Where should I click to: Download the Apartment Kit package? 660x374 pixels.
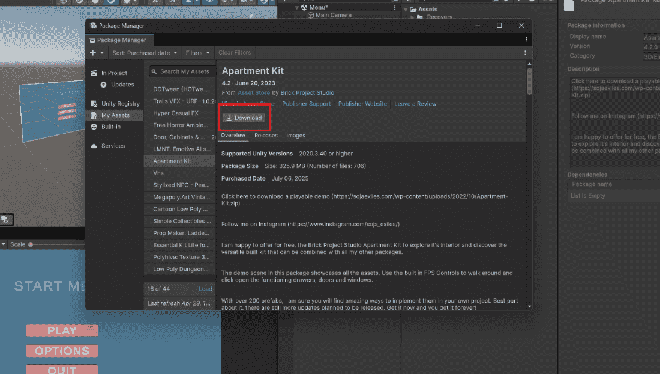[244, 118]
